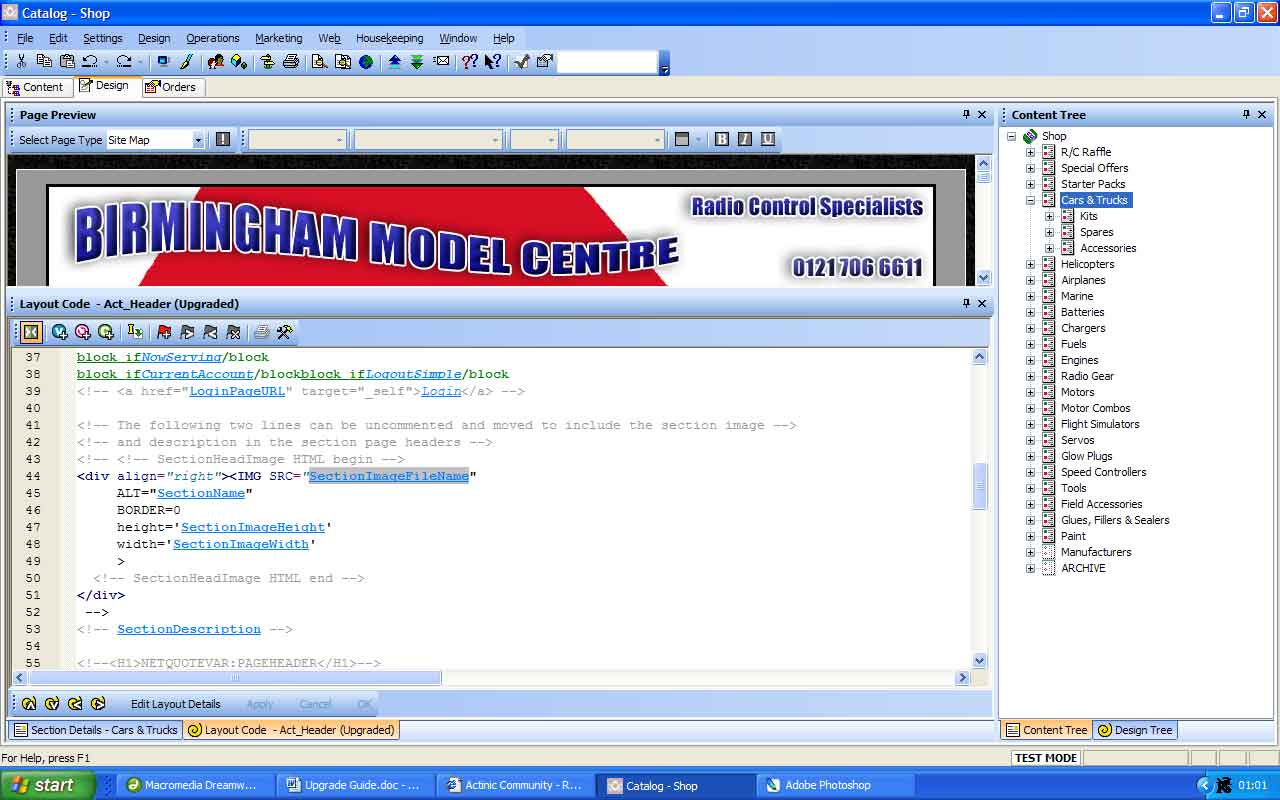
Task: Click the Layout Code vertical scrollbar thumb
Action: pos(980,487)
